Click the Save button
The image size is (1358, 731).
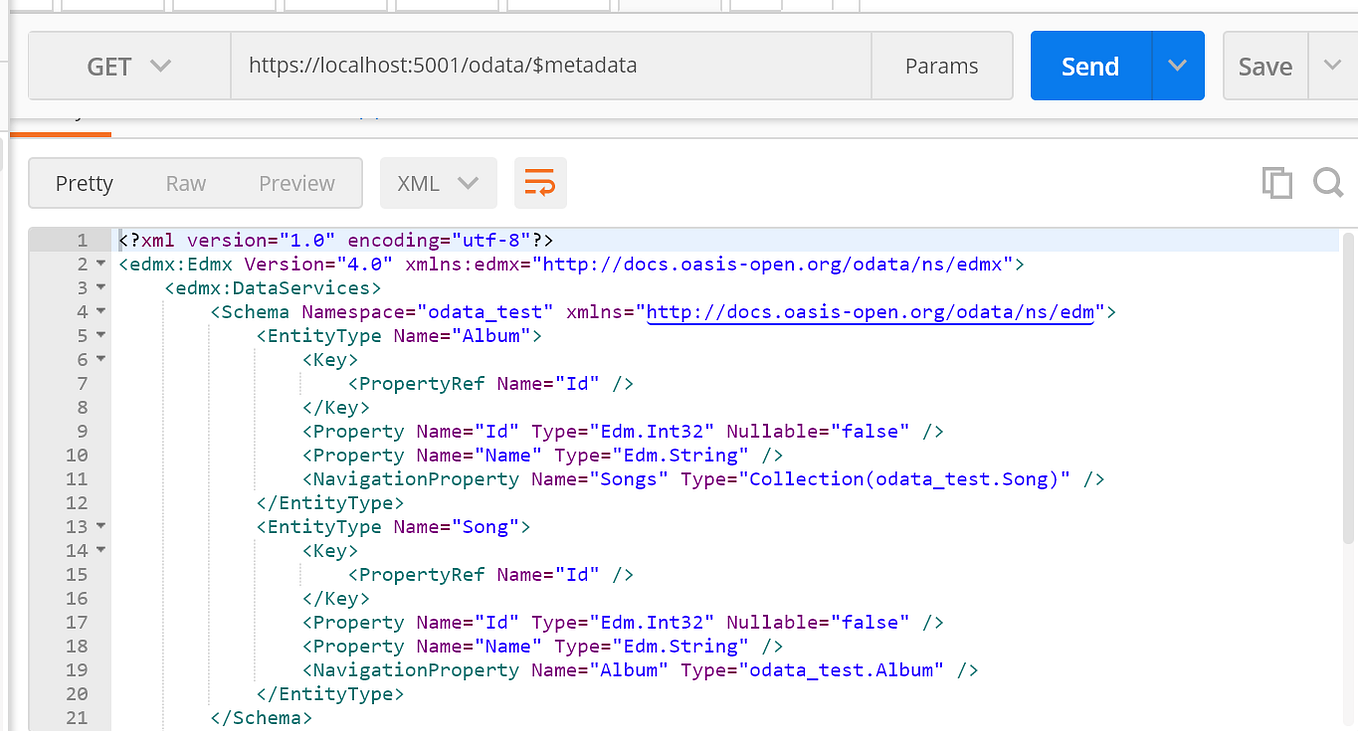coord(1265,66)
